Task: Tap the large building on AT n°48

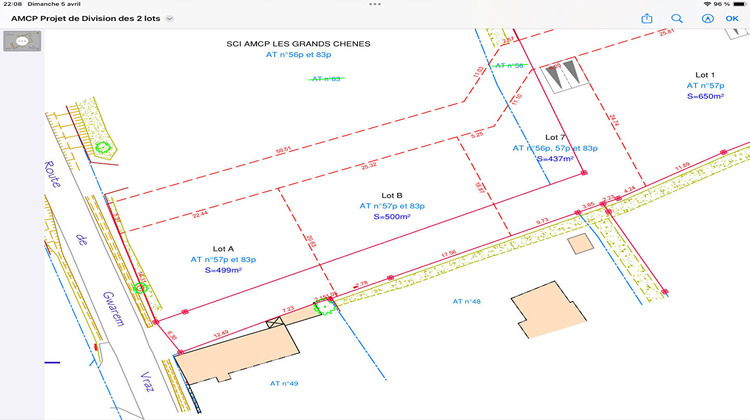Action: 549,309
